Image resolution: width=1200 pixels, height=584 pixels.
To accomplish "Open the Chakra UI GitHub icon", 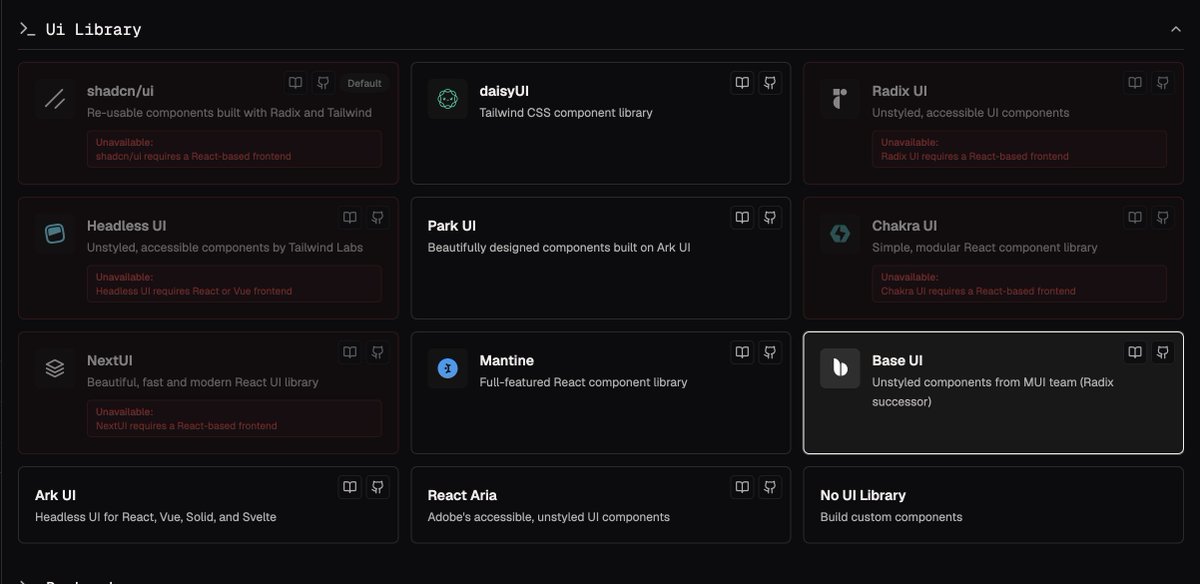I will (x=1163, y=217).
